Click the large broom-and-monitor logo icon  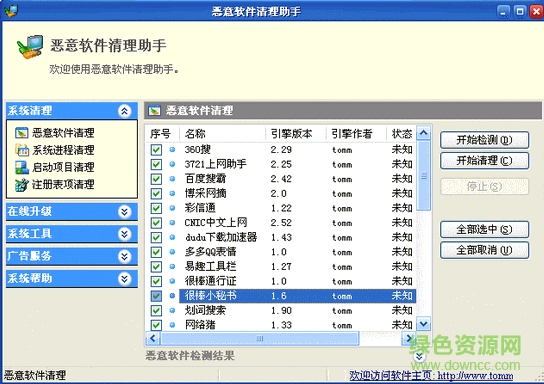(x=30, y=47)
